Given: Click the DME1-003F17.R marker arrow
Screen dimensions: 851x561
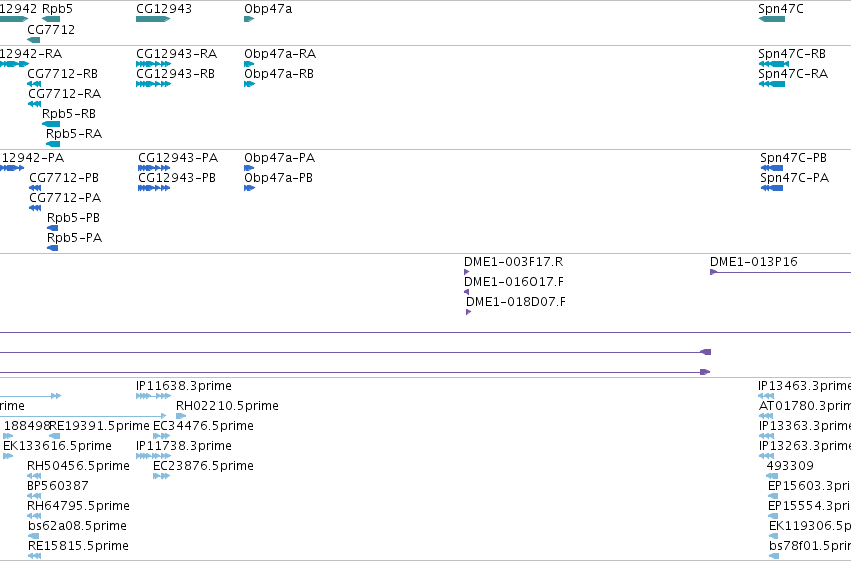Looking at the screenshot, I should coord(467,272).
